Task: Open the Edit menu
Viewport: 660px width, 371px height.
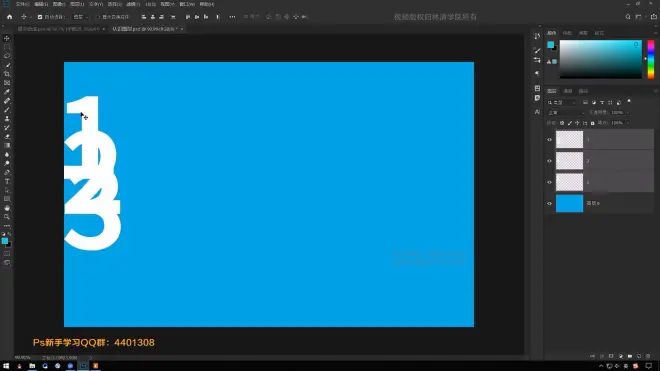Action: pos(41,4)
